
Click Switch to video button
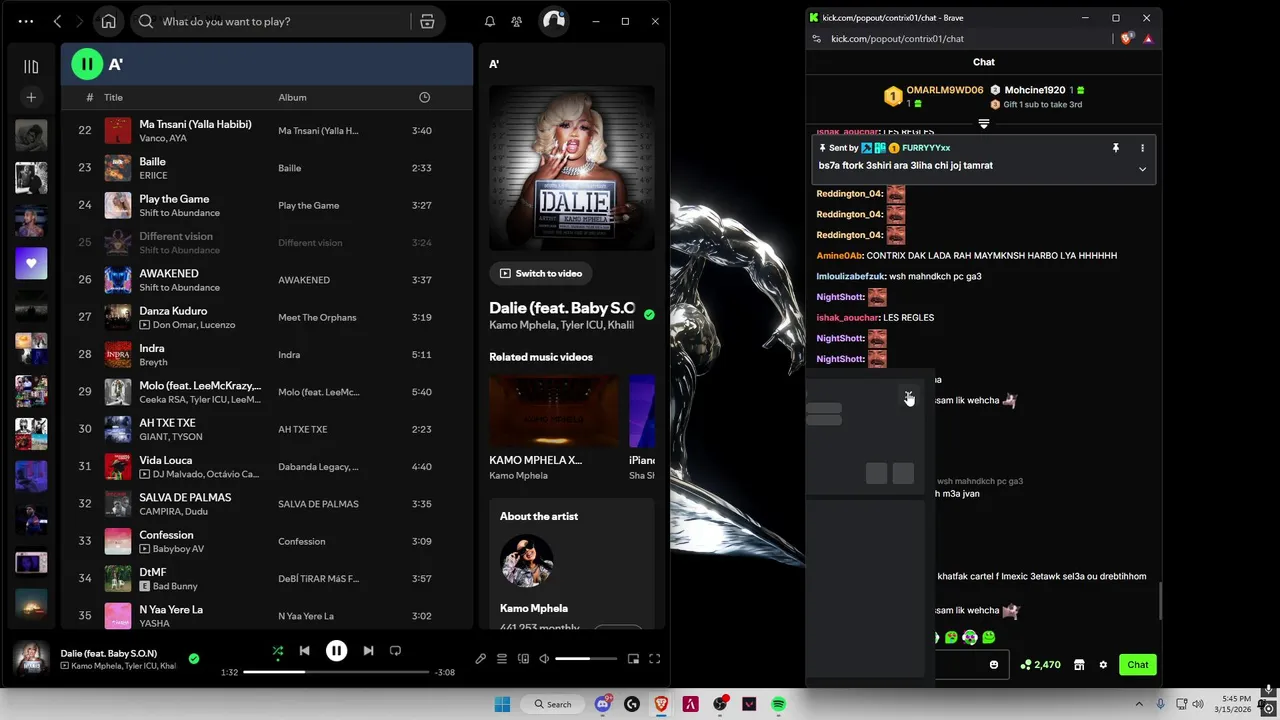[541, 273]
